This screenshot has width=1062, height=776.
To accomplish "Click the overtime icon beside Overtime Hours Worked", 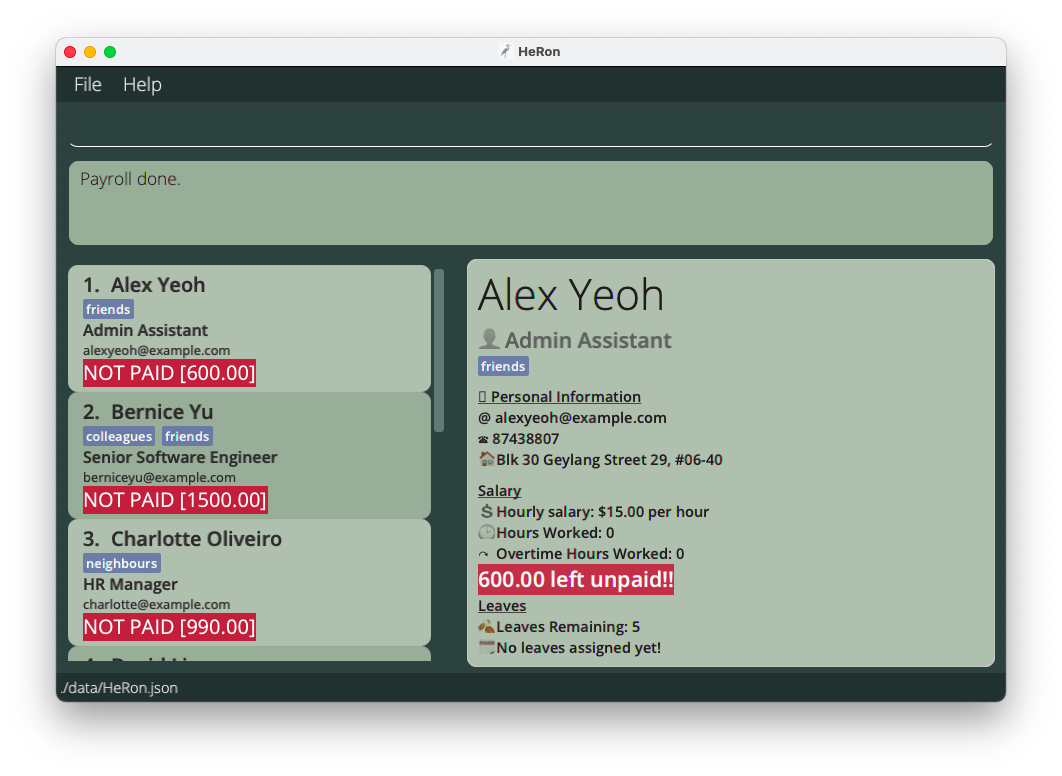I will [x=485, y=554].
